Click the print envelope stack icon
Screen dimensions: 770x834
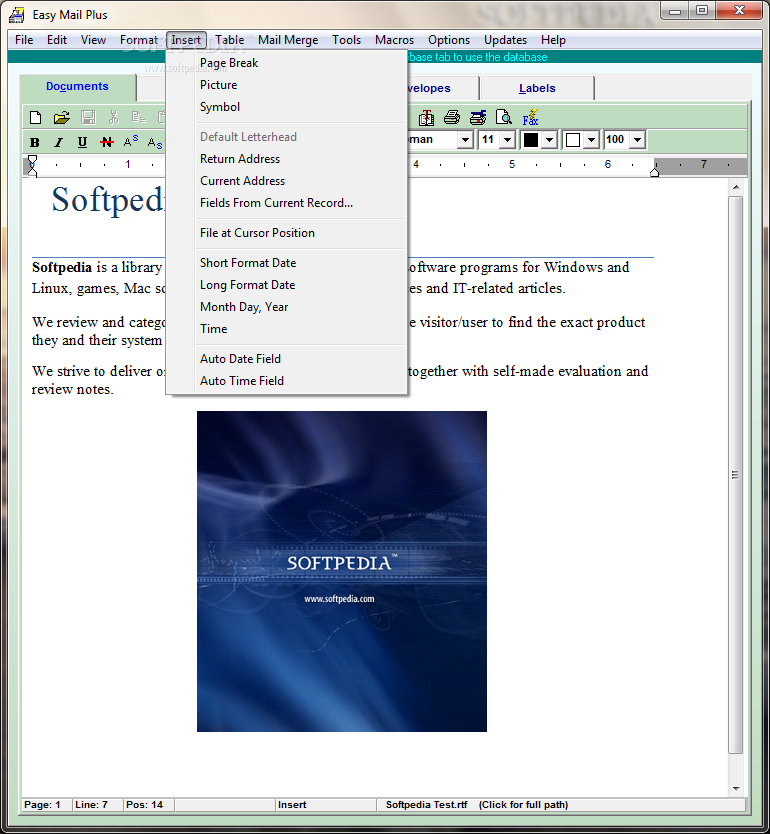coord(478,117)
